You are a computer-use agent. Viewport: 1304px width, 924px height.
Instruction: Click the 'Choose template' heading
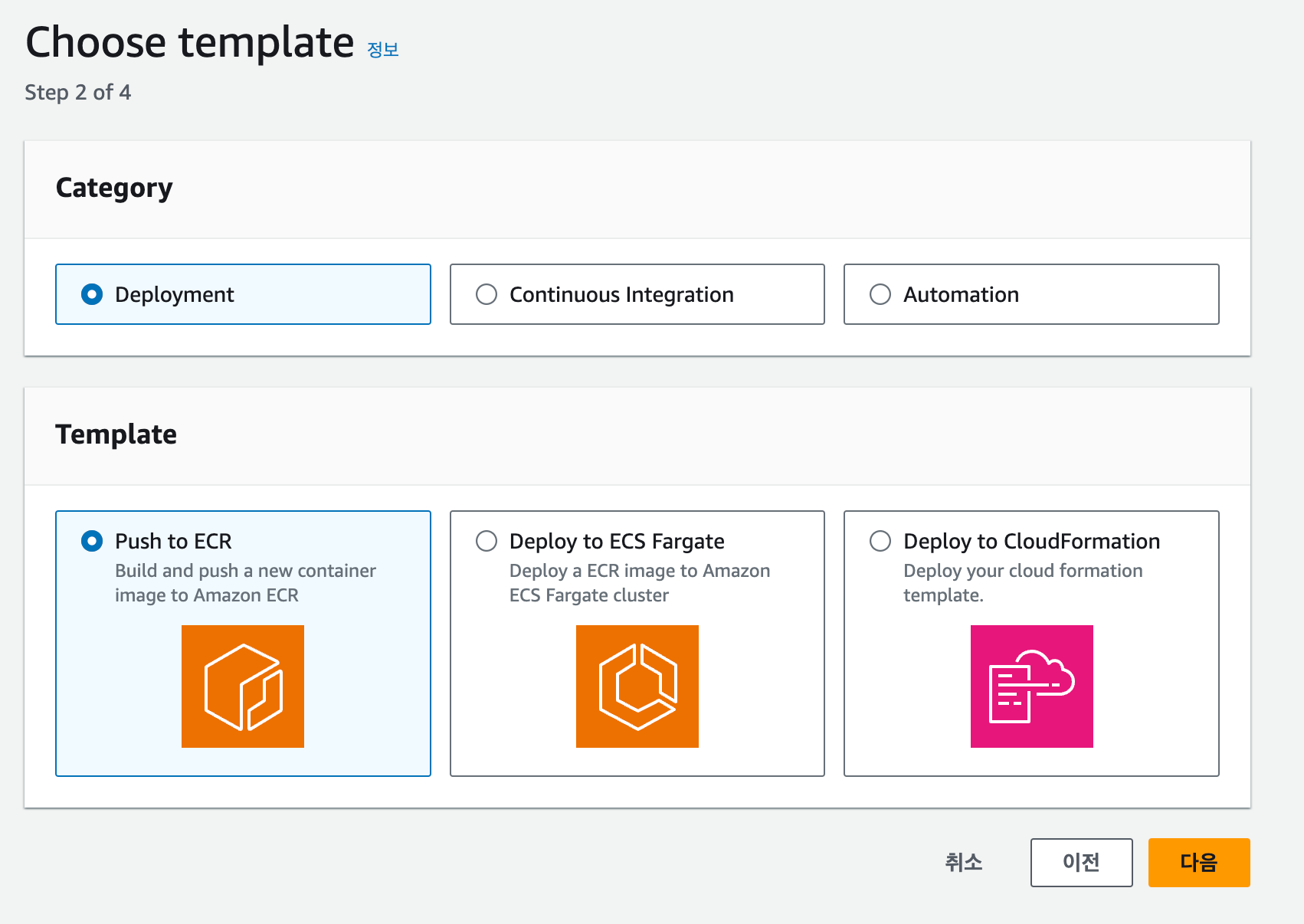(190, 43)
